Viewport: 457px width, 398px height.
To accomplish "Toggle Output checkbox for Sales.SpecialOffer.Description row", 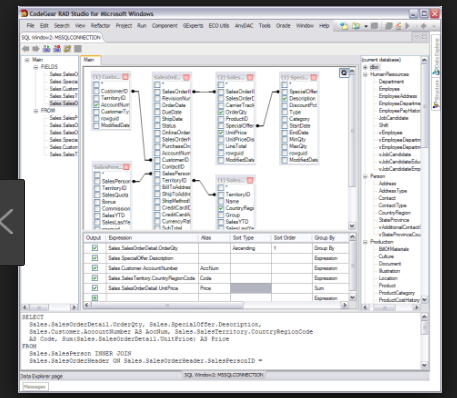I will coord(95,258).
